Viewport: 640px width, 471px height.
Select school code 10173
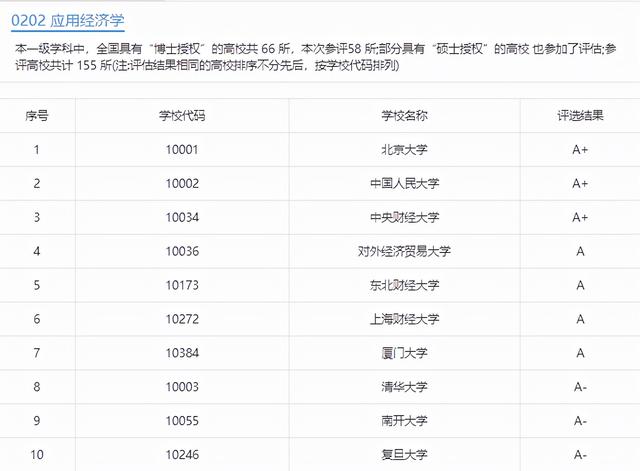click(x=182, y=285)
